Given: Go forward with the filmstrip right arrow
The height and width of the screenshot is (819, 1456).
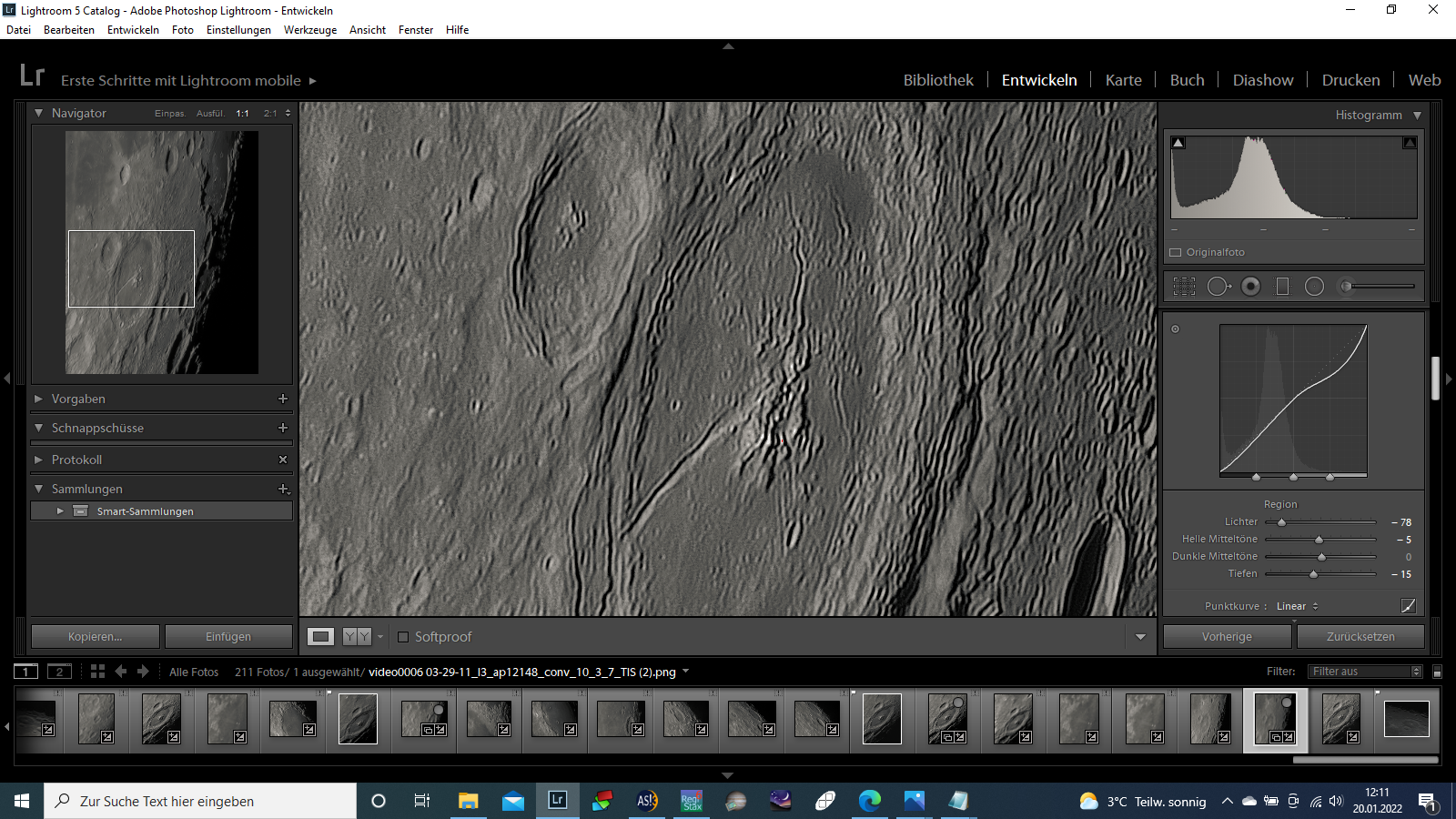Looking at the screenshot, I should [x=143, y=672].
